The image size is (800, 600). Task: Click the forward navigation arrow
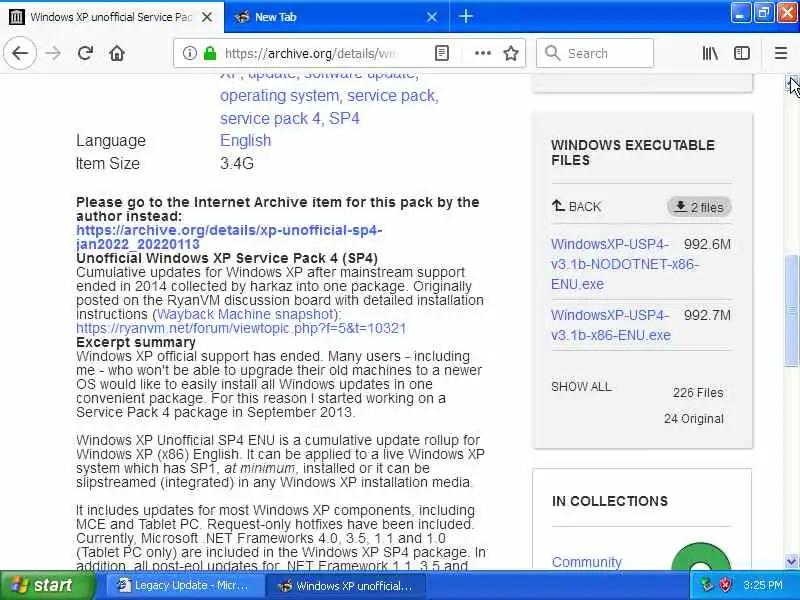tap(53, 53)
